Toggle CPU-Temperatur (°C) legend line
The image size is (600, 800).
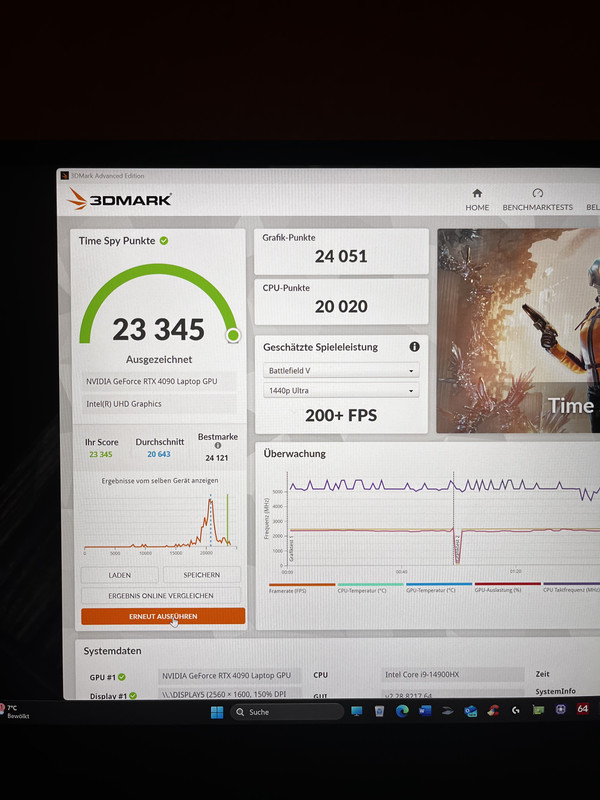[370, 587]
